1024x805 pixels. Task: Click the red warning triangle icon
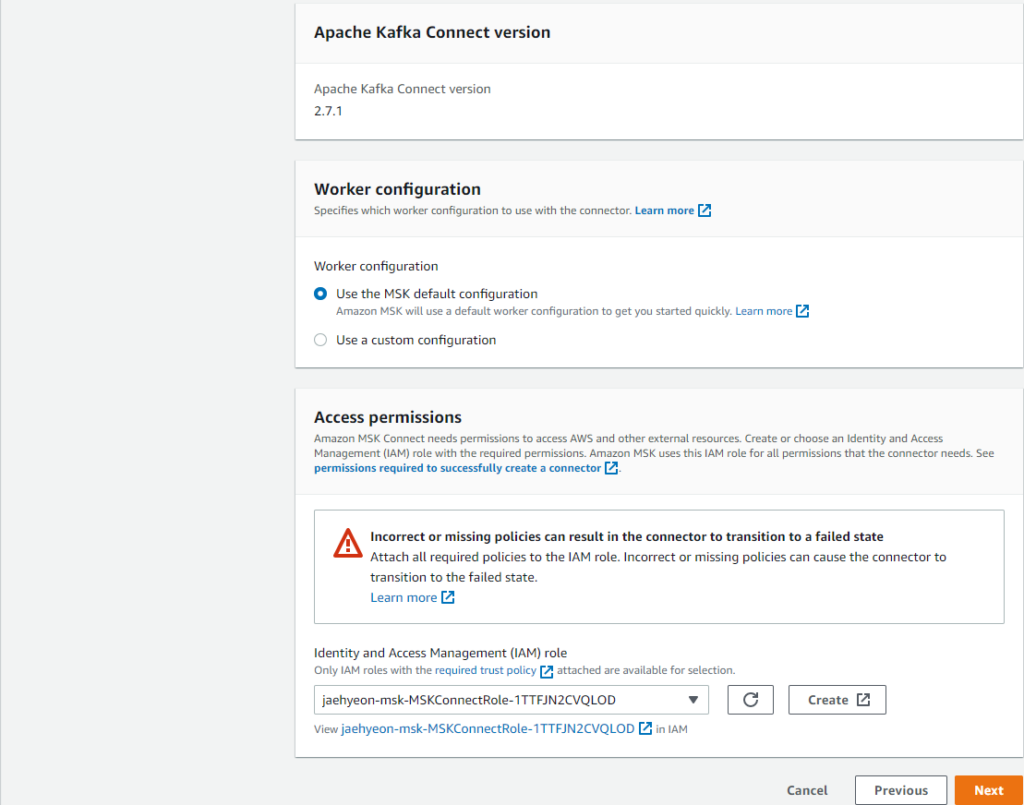pos(346,543)
